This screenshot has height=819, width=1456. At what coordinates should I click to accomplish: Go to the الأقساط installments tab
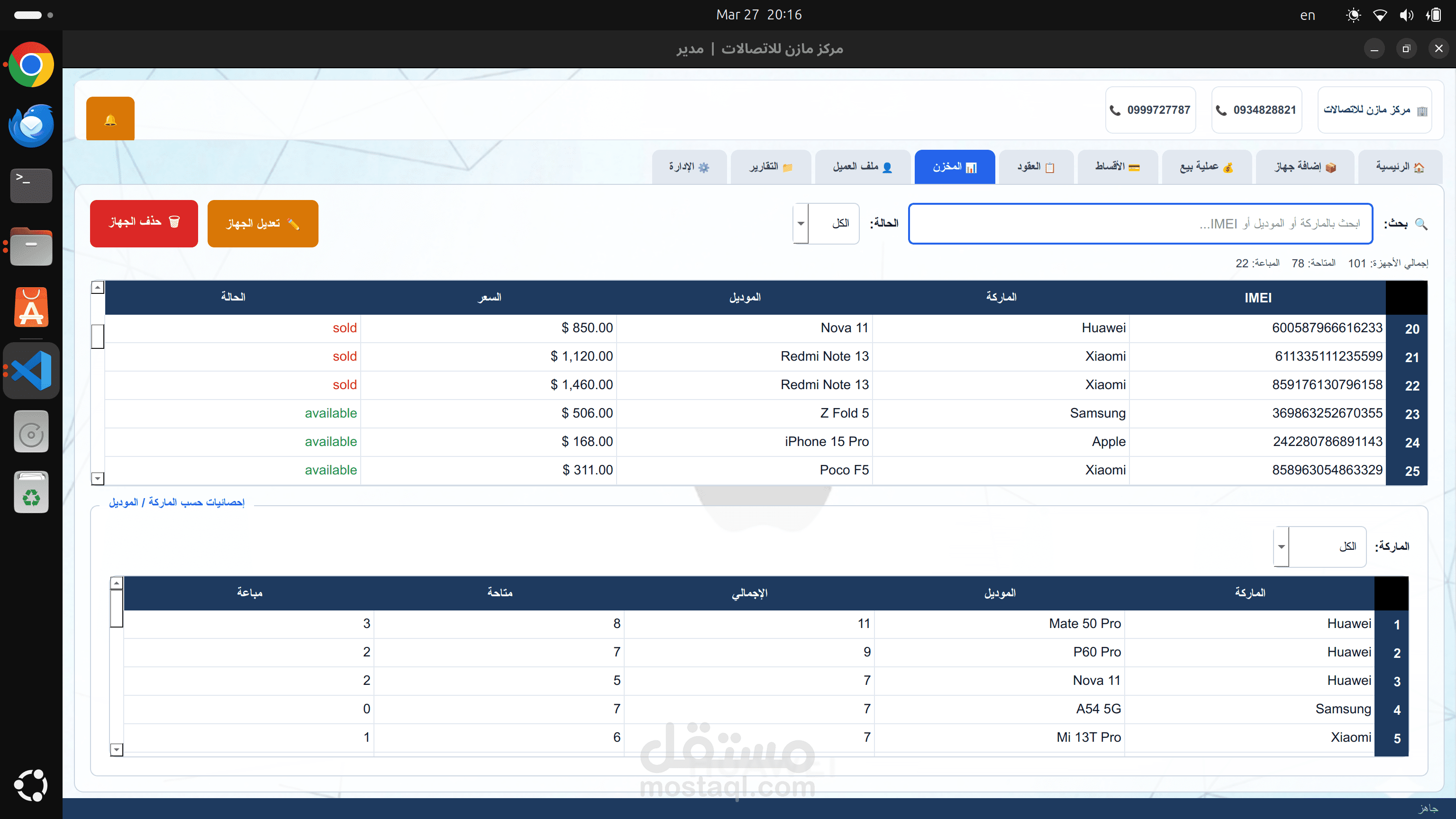coord(1117,167)
